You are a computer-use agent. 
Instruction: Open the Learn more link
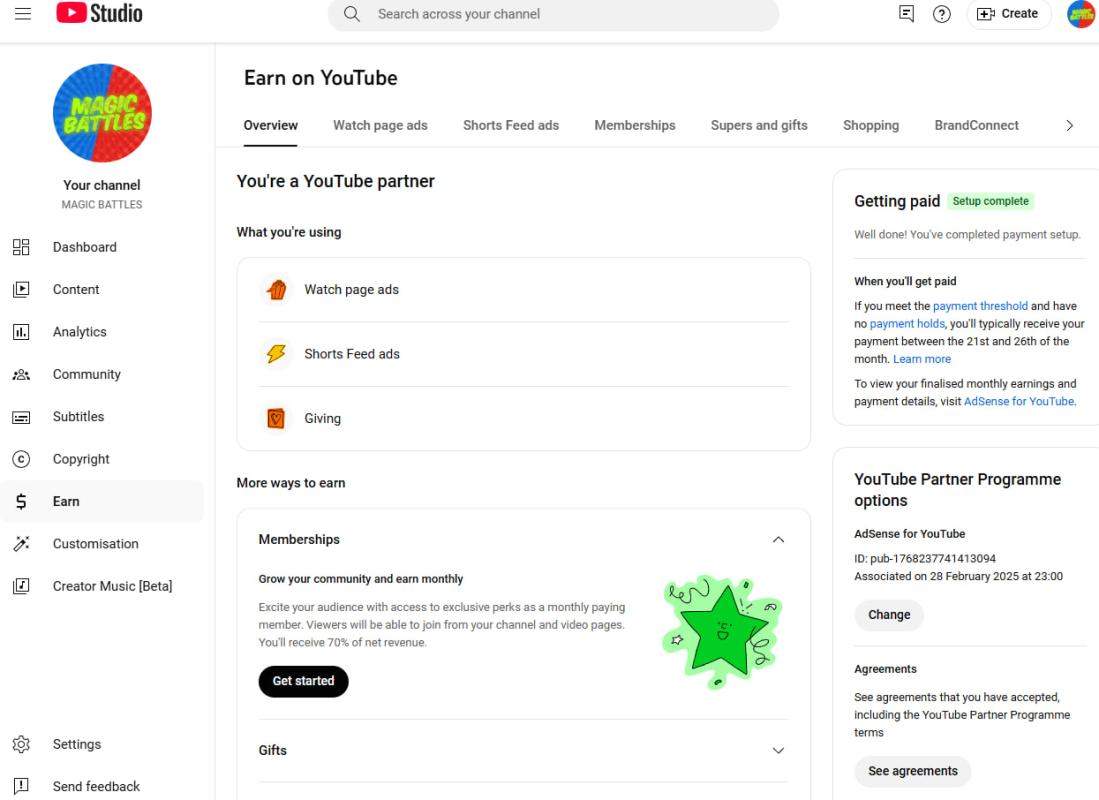pyautogui.click(x=922, y=359)
